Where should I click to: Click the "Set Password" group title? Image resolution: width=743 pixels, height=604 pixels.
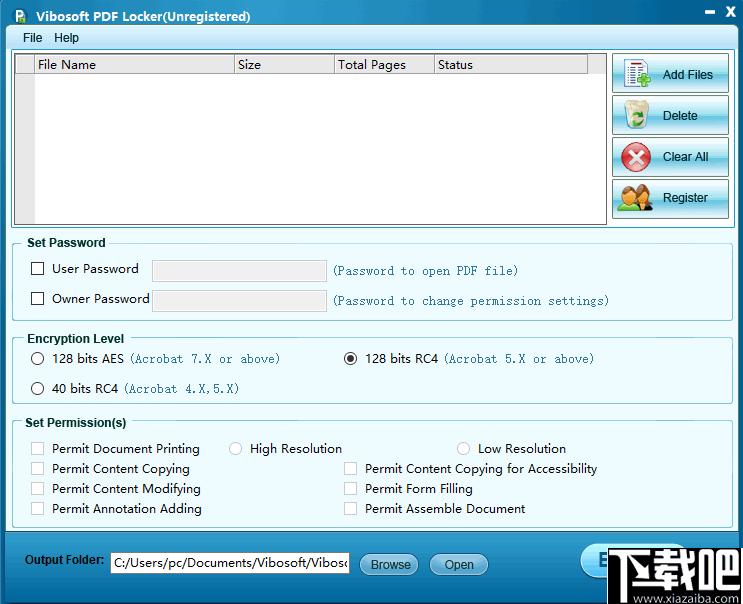66,243
